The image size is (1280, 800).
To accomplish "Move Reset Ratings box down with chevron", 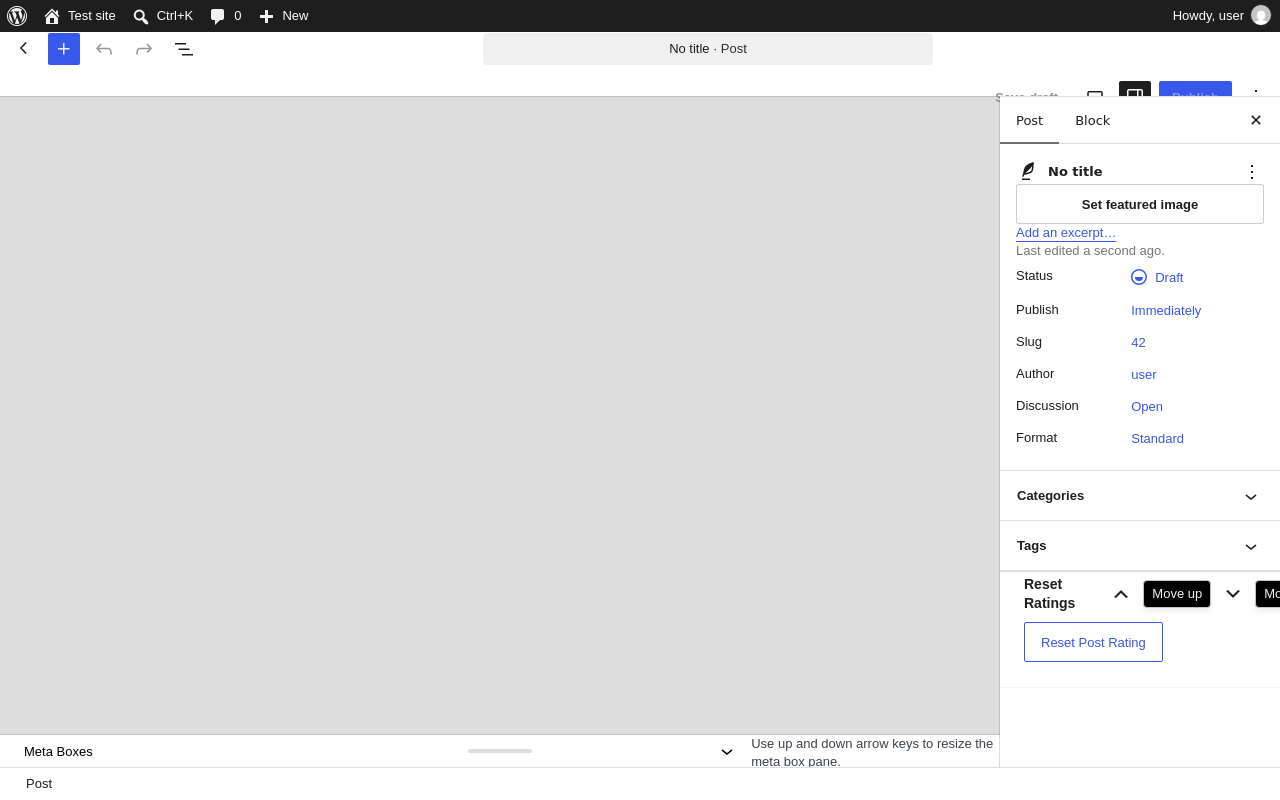I will coord(1233,594).
